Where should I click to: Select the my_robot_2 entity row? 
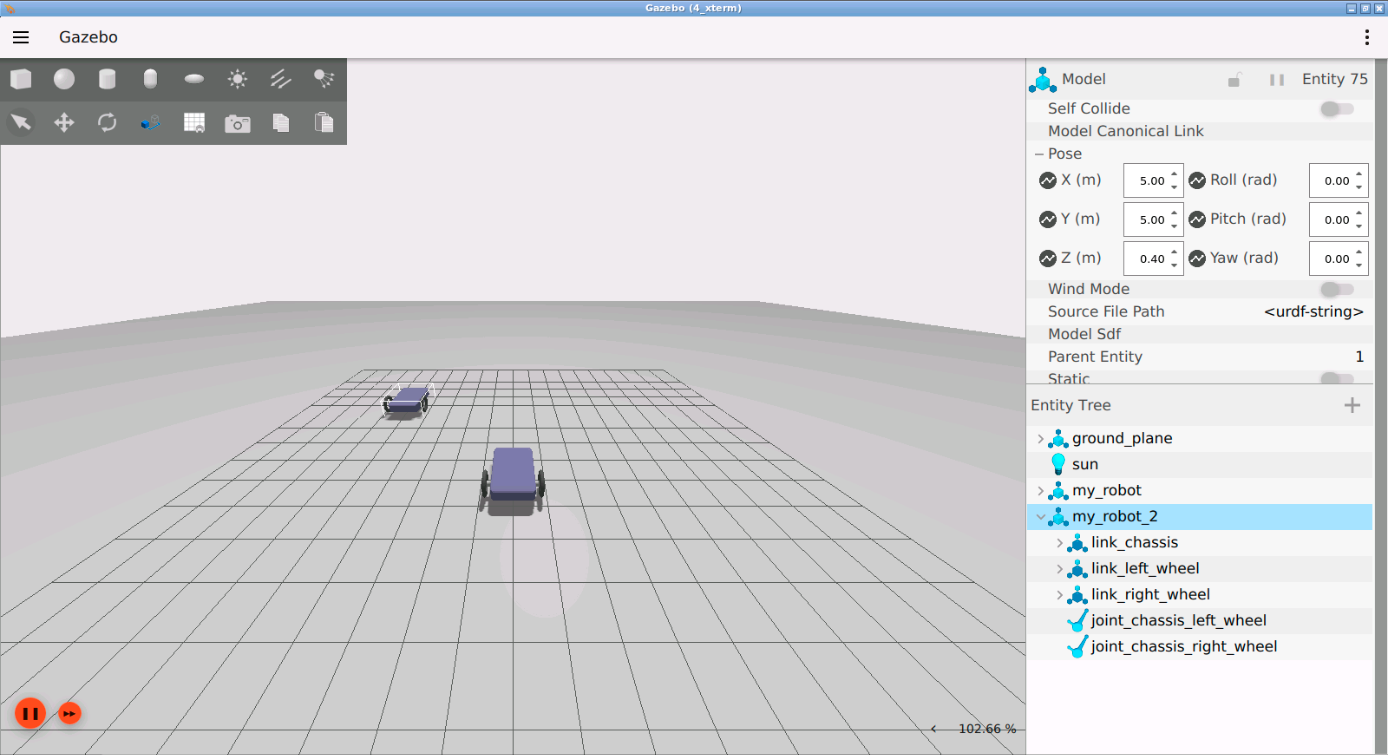(1200, 517)
